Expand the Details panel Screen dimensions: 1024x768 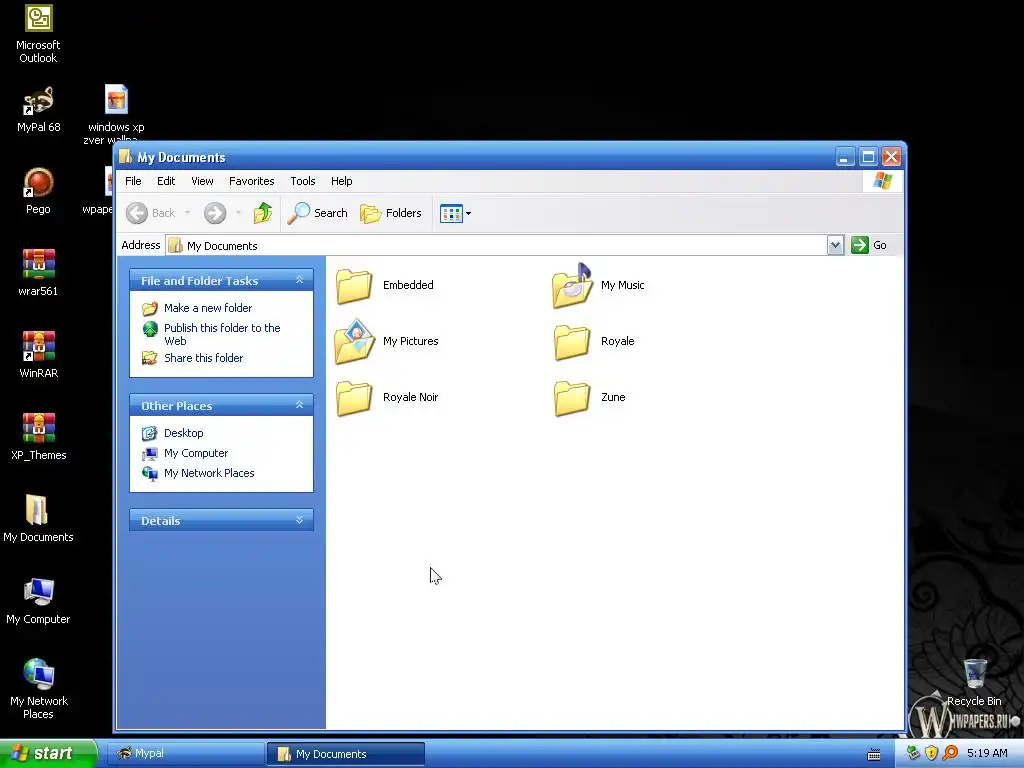tap(299, 520)
